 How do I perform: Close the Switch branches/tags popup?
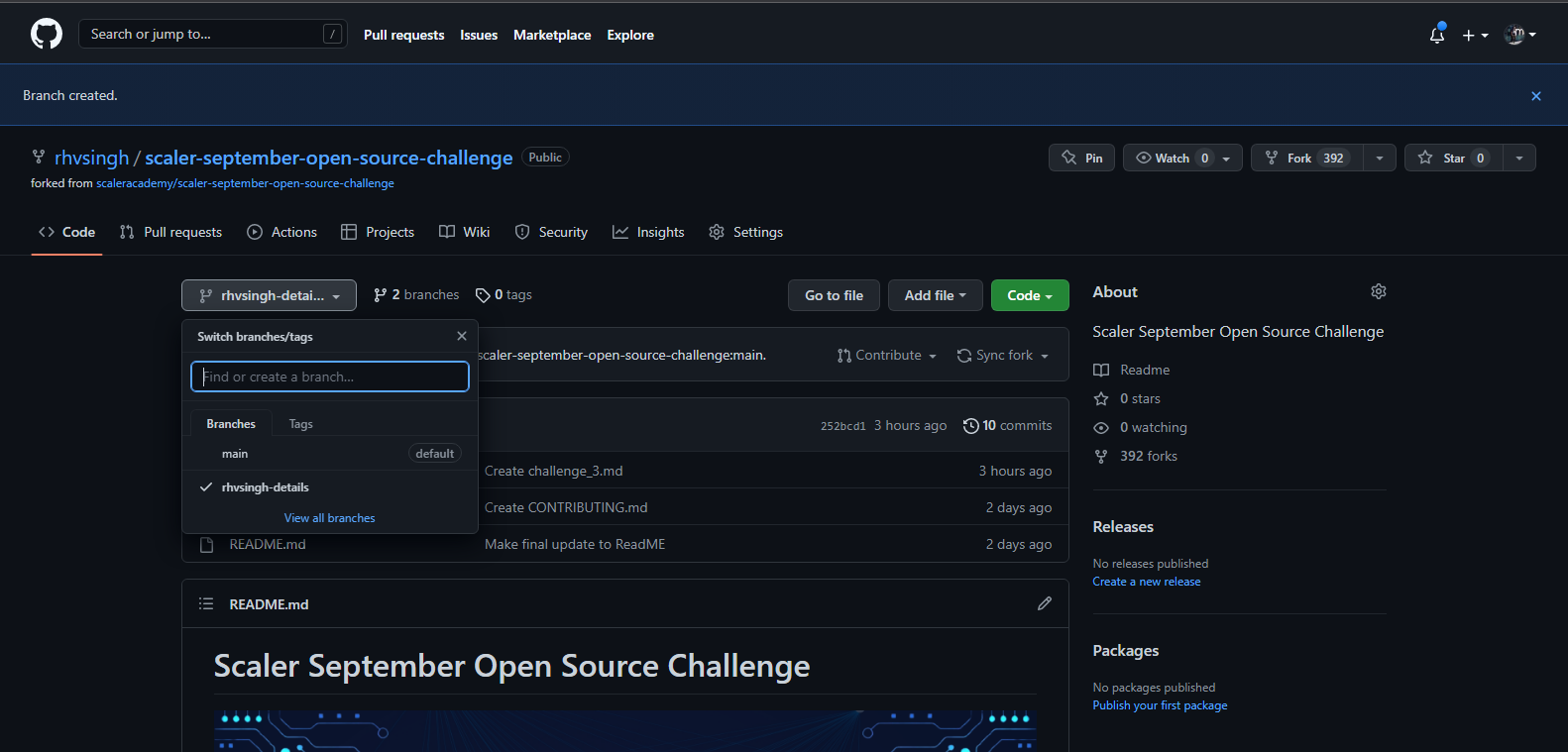click(462, 336)
